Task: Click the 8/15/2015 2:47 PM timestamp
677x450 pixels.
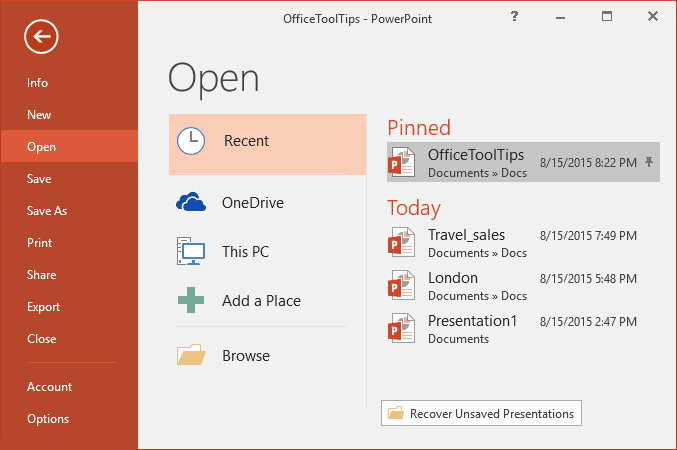Action: [x=588, y=321]
